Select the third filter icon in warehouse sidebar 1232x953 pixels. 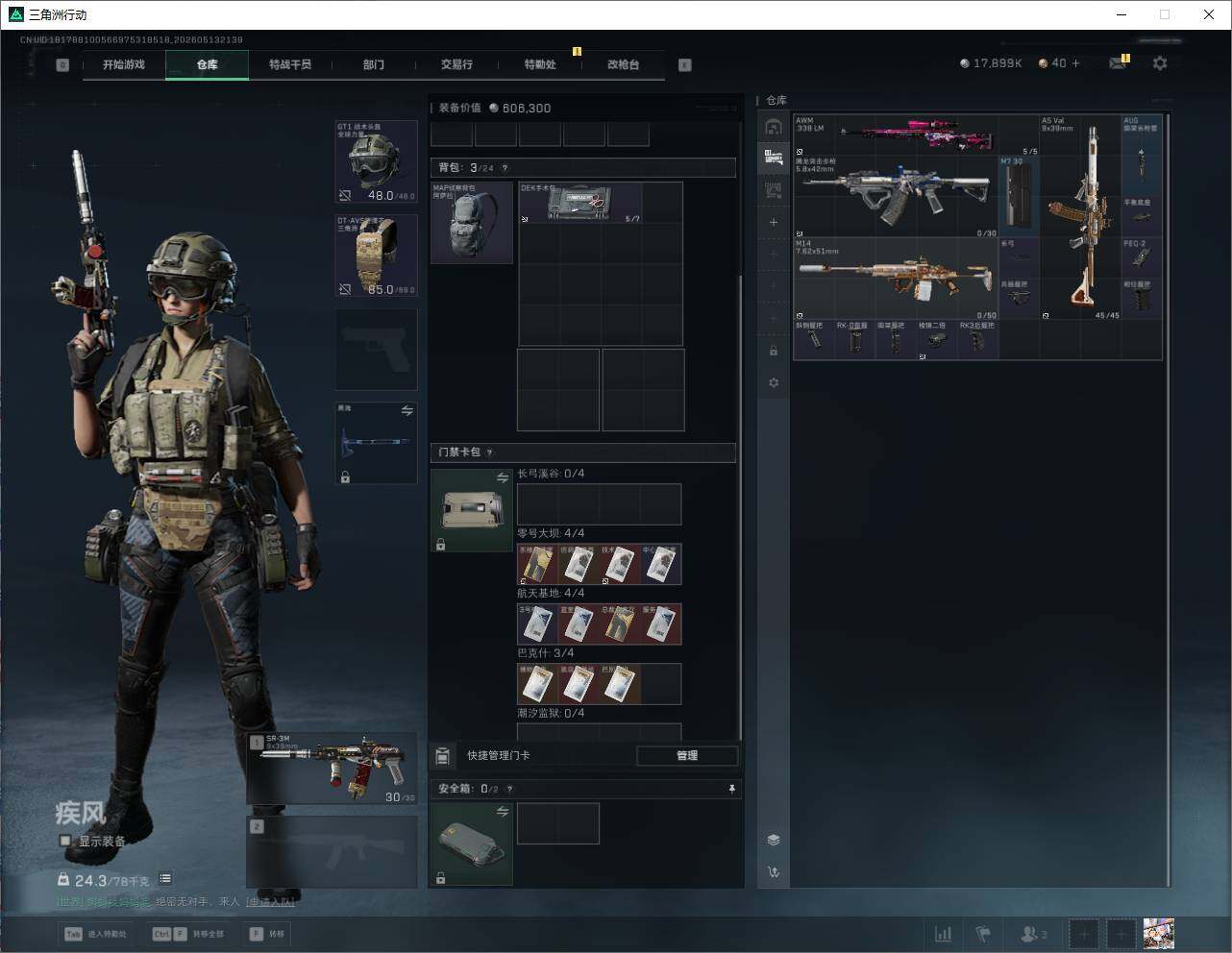(774, 189)
